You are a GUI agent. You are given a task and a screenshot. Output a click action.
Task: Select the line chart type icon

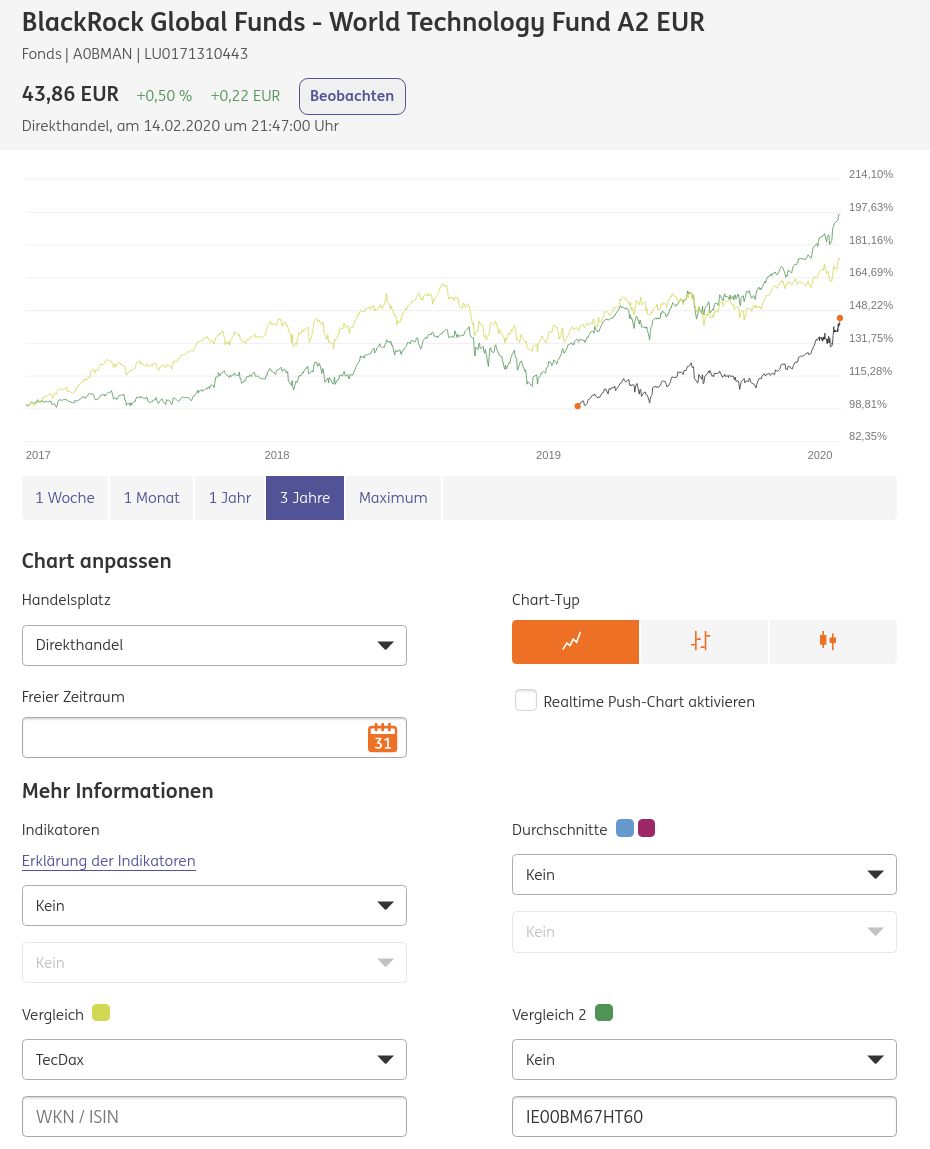[575, 642]
